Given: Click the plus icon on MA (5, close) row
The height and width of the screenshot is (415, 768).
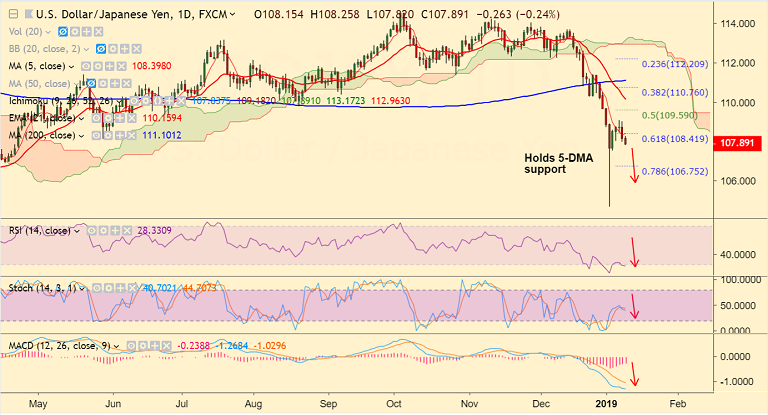Looking at the screenshot, I should [x=110, y=66].
